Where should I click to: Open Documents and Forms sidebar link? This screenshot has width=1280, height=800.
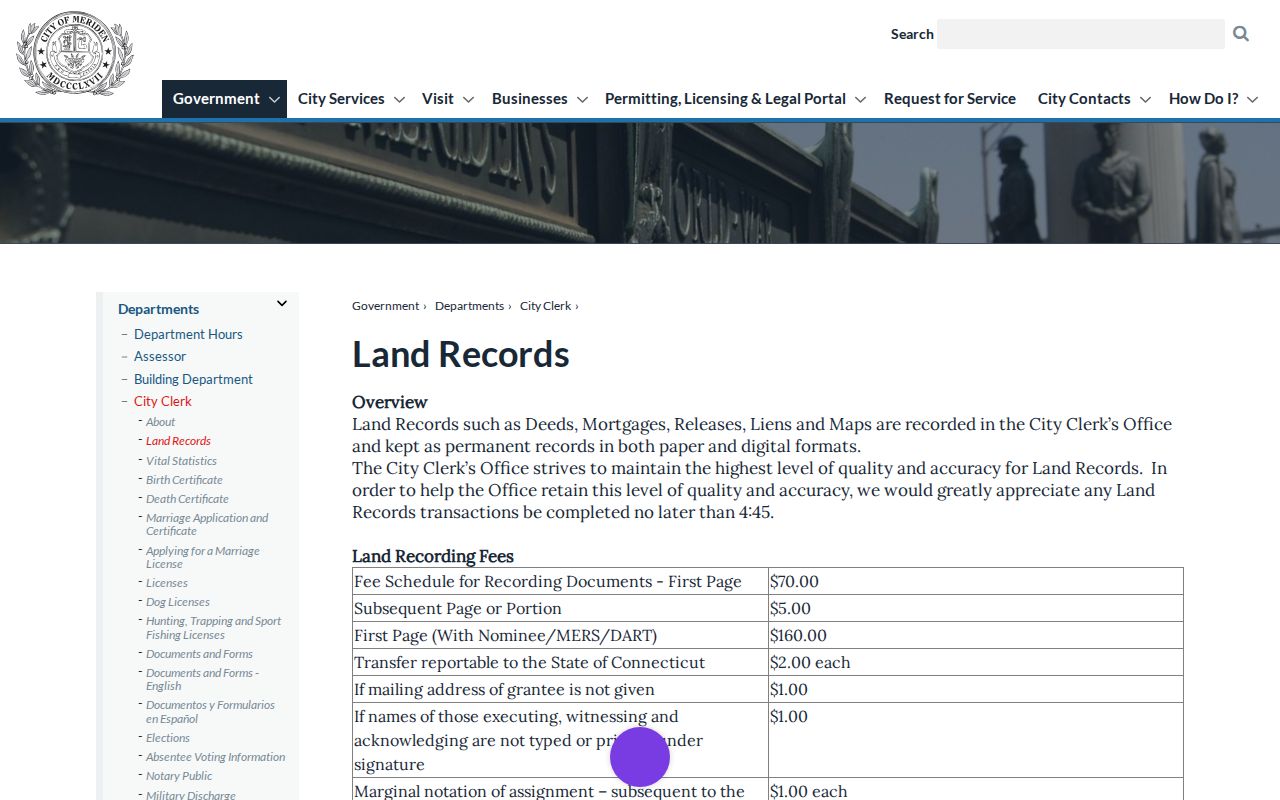pos(199,654)
